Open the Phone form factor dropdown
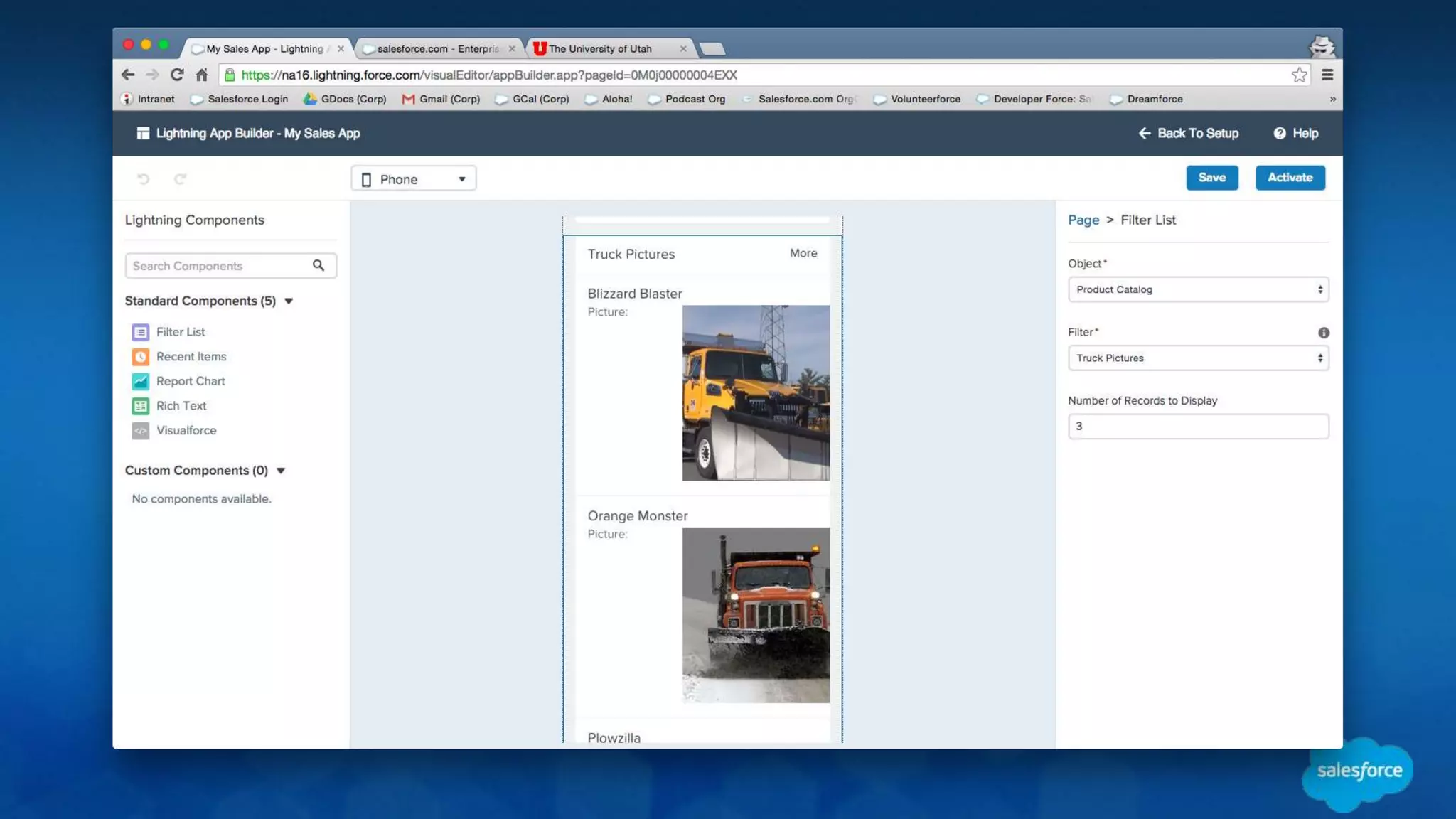Viewport: 1456px width, 819px height. [414, 179]
